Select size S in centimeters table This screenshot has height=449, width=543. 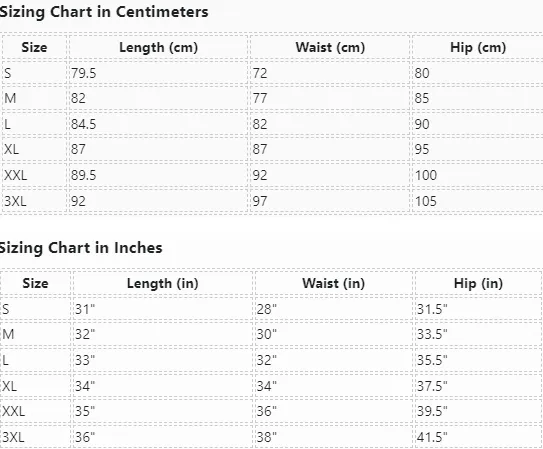point(8,73)
